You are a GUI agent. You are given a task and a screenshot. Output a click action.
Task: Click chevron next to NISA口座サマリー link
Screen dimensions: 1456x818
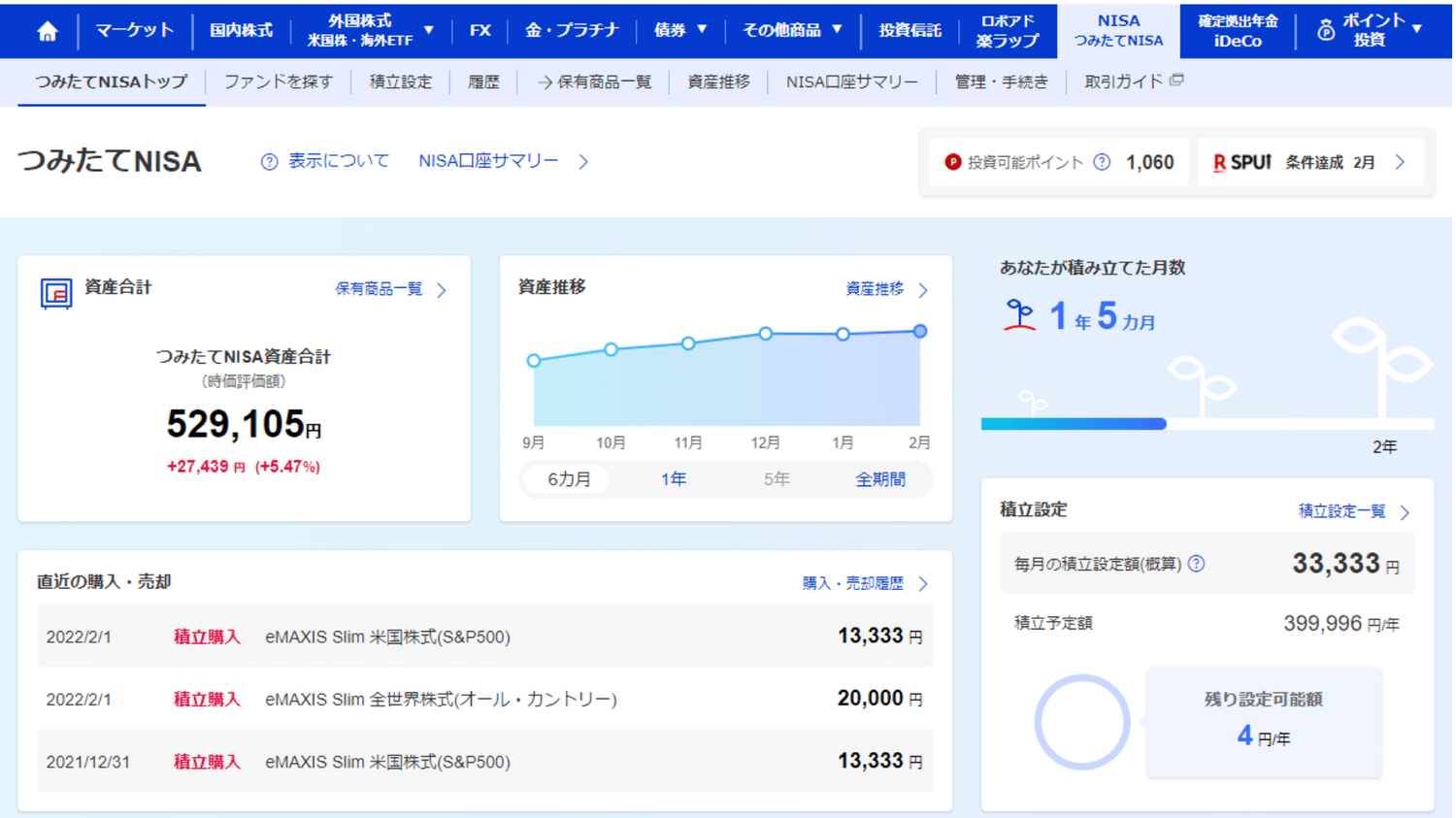pyautogui.click(x=583, y=162)
